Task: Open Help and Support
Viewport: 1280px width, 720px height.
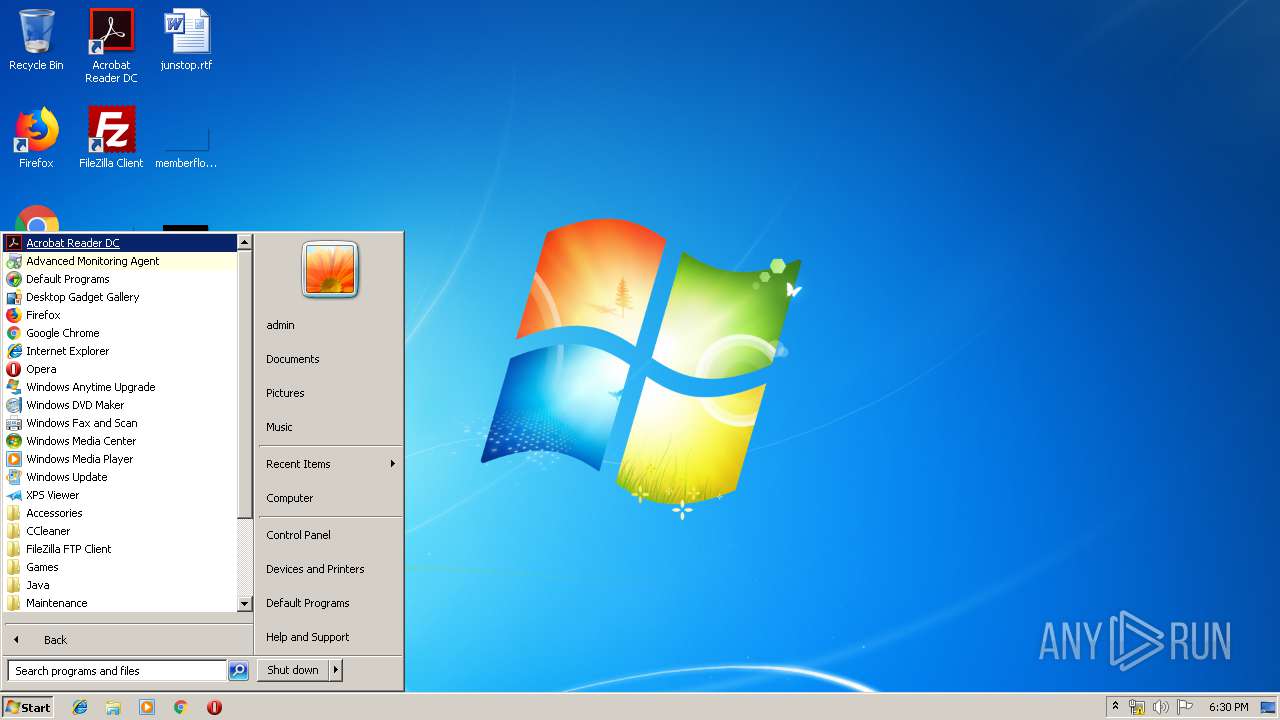Action: [330, 637]
